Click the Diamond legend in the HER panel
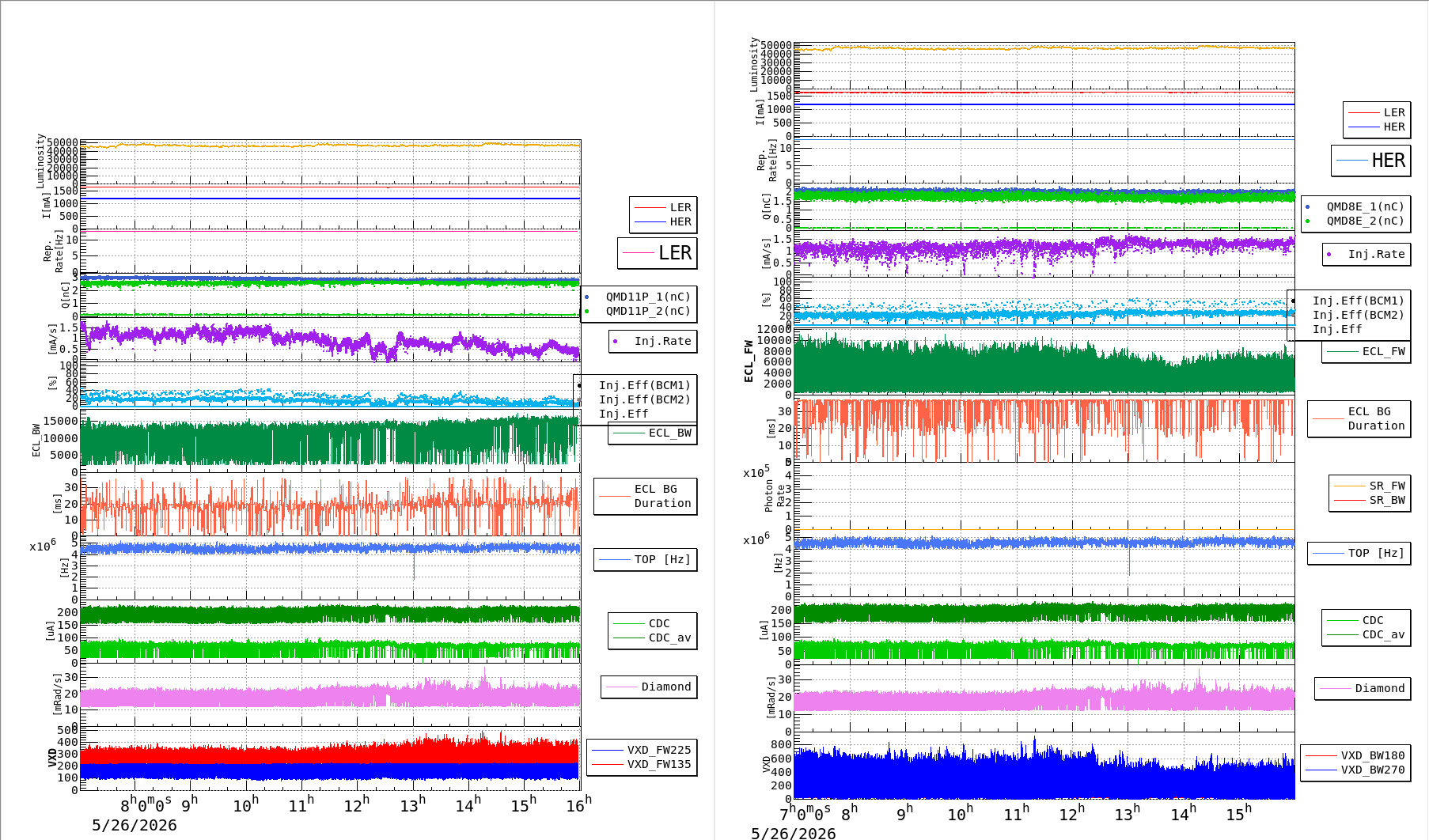1429x840 pixels. 1379,688
